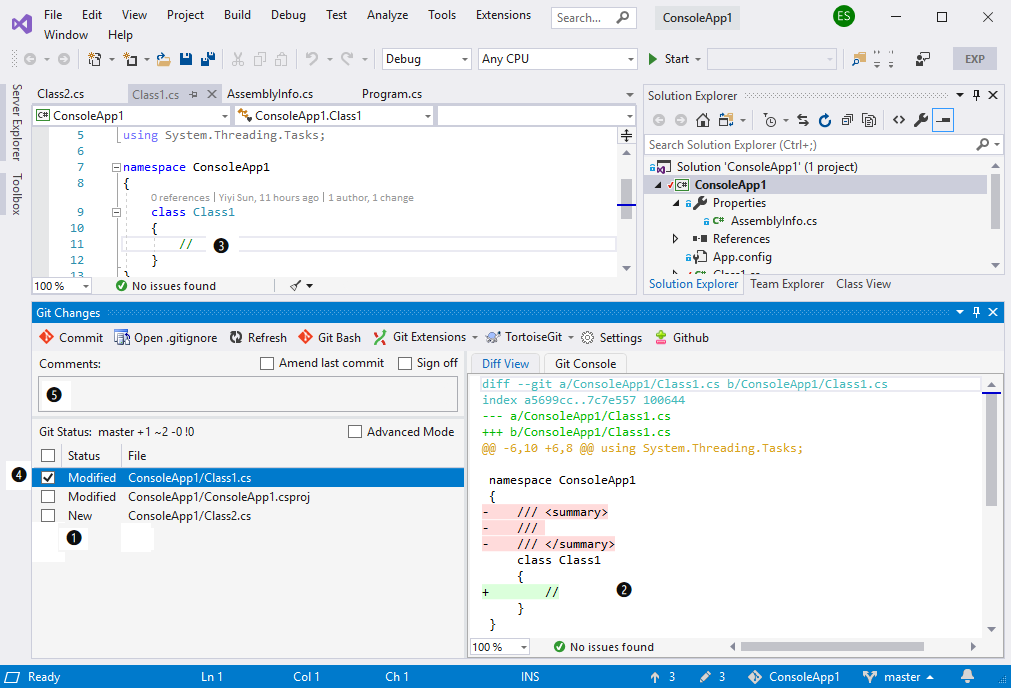Viewport: 1011px width, 688px height.
Task: Click Refresh in the Git Changes toolbar
Action: click(257, 337)
